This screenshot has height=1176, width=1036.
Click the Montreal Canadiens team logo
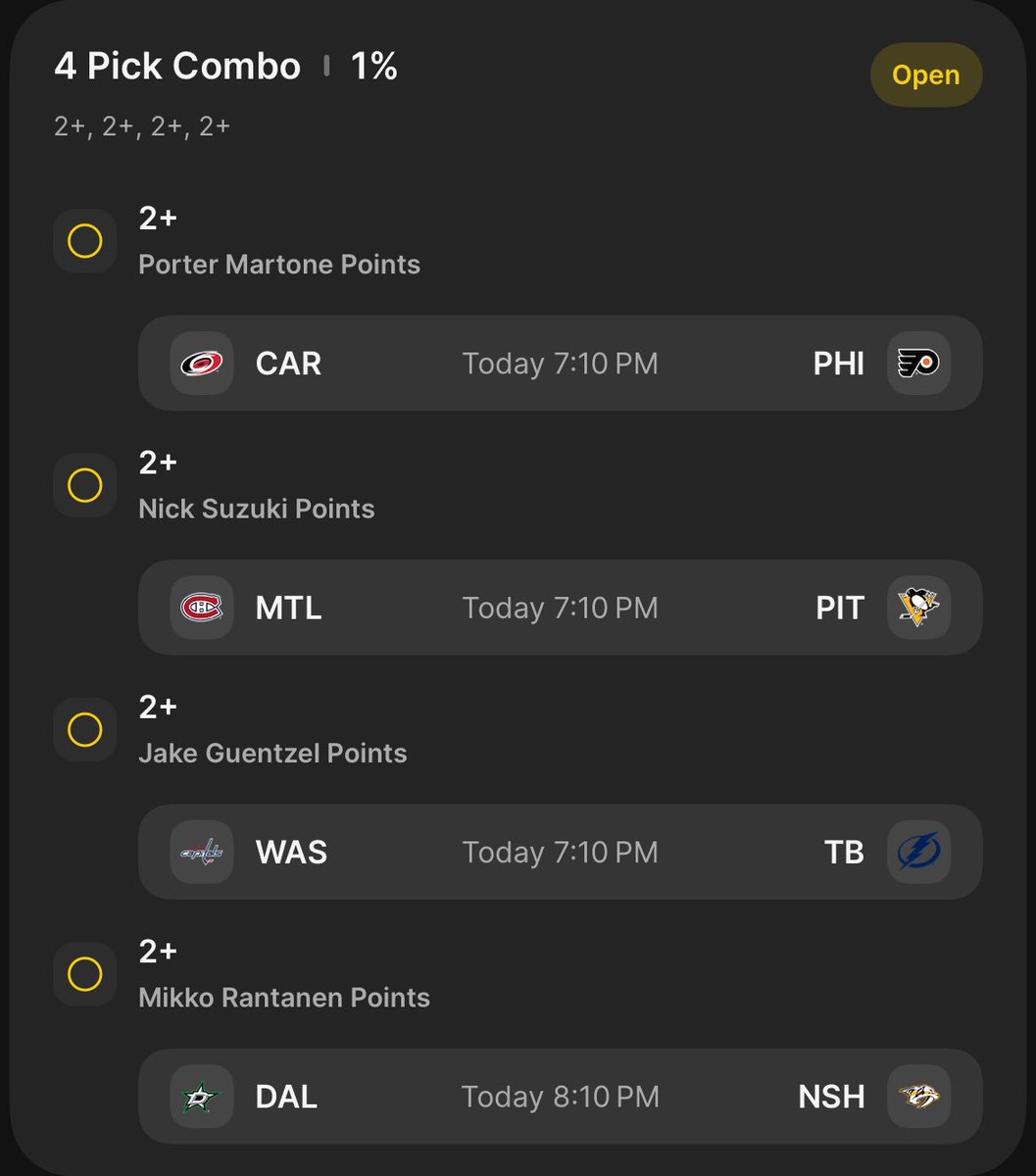(x=202, y=608)
